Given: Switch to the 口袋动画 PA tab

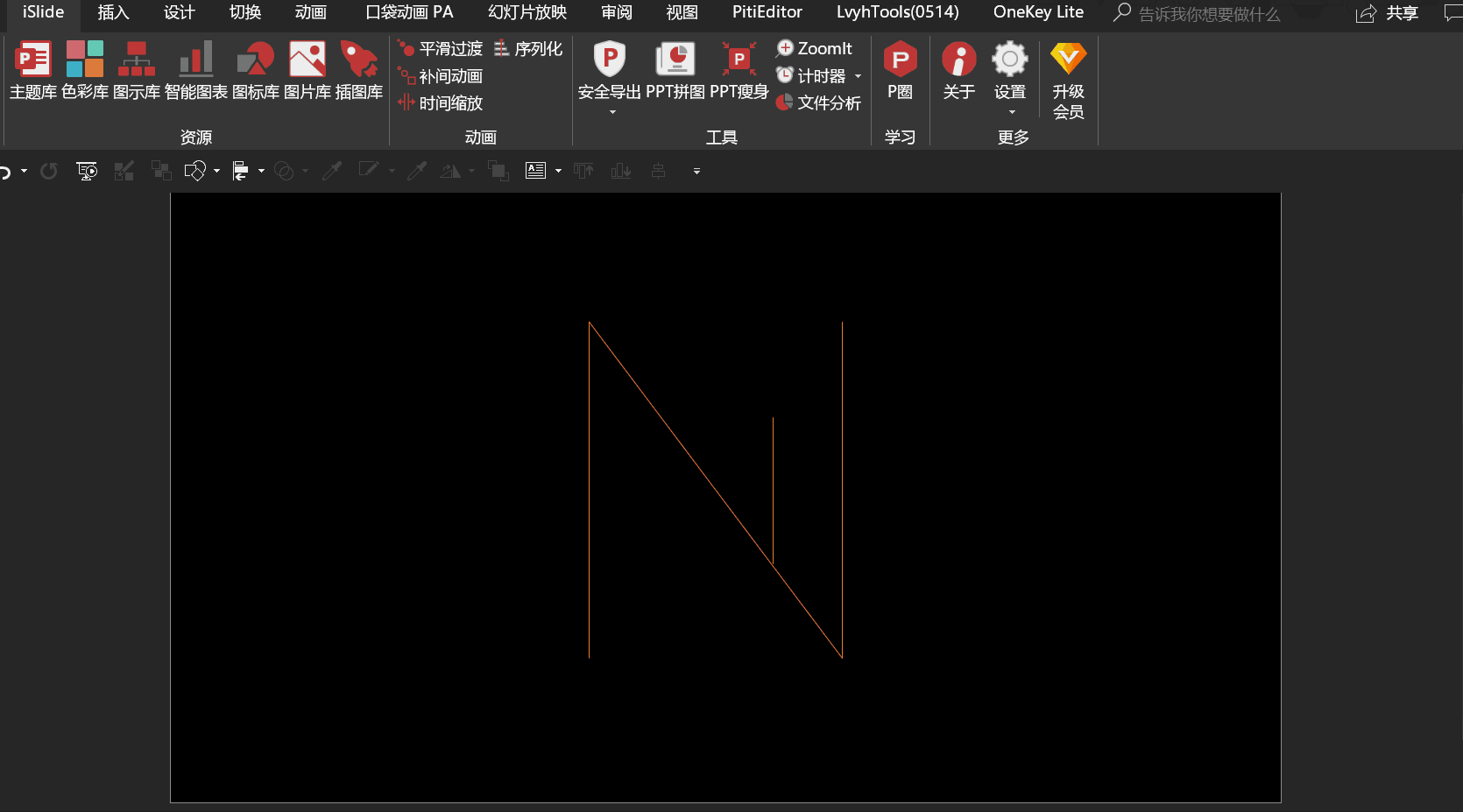Looking at the screenshot, I should pos(409,12).
